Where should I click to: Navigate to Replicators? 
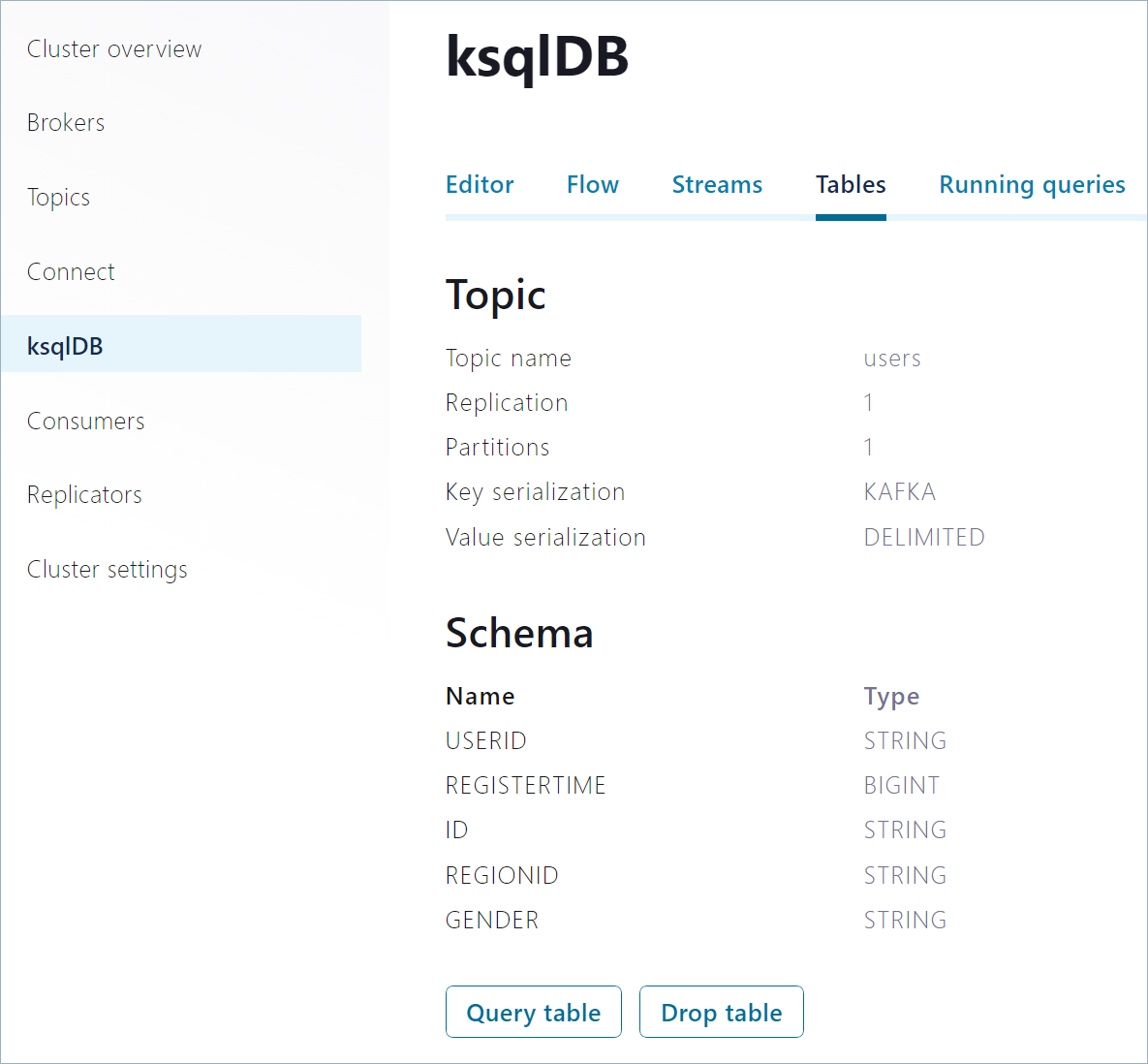pyautogui.click(x=84, y=495)
